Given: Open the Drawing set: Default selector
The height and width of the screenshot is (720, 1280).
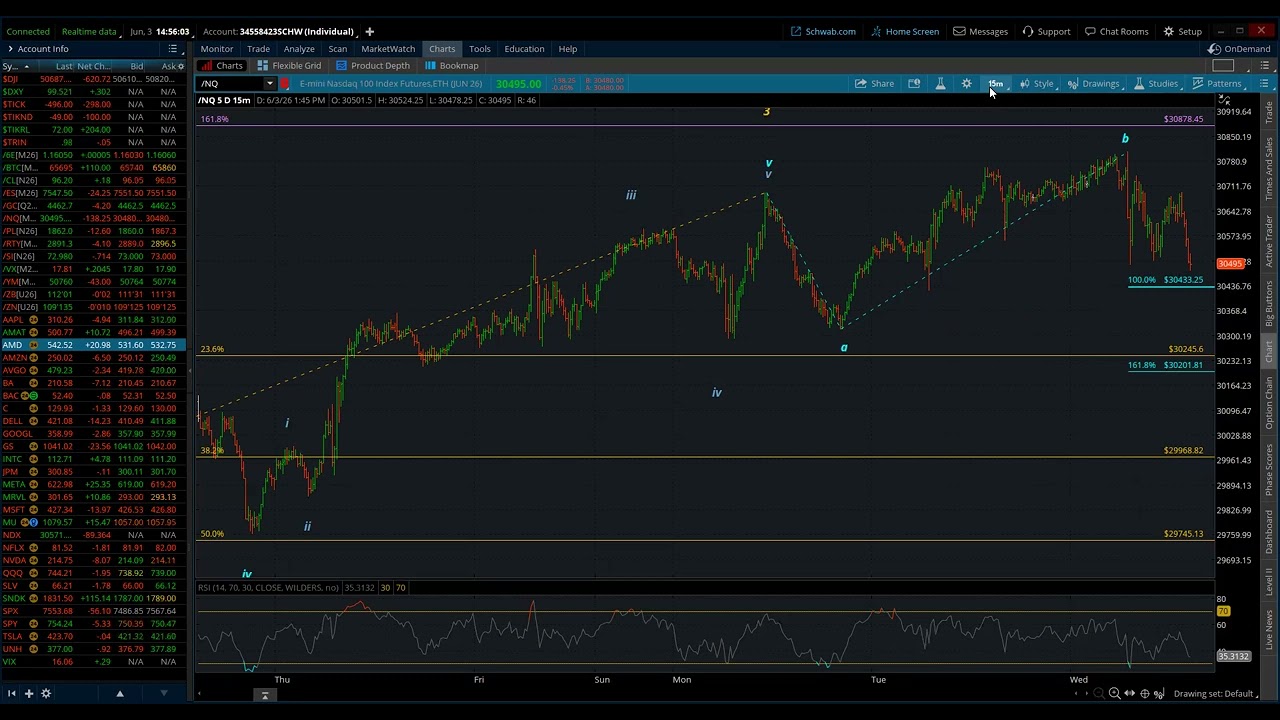Looking at the screenshot, I should (x=1217, y=693).
